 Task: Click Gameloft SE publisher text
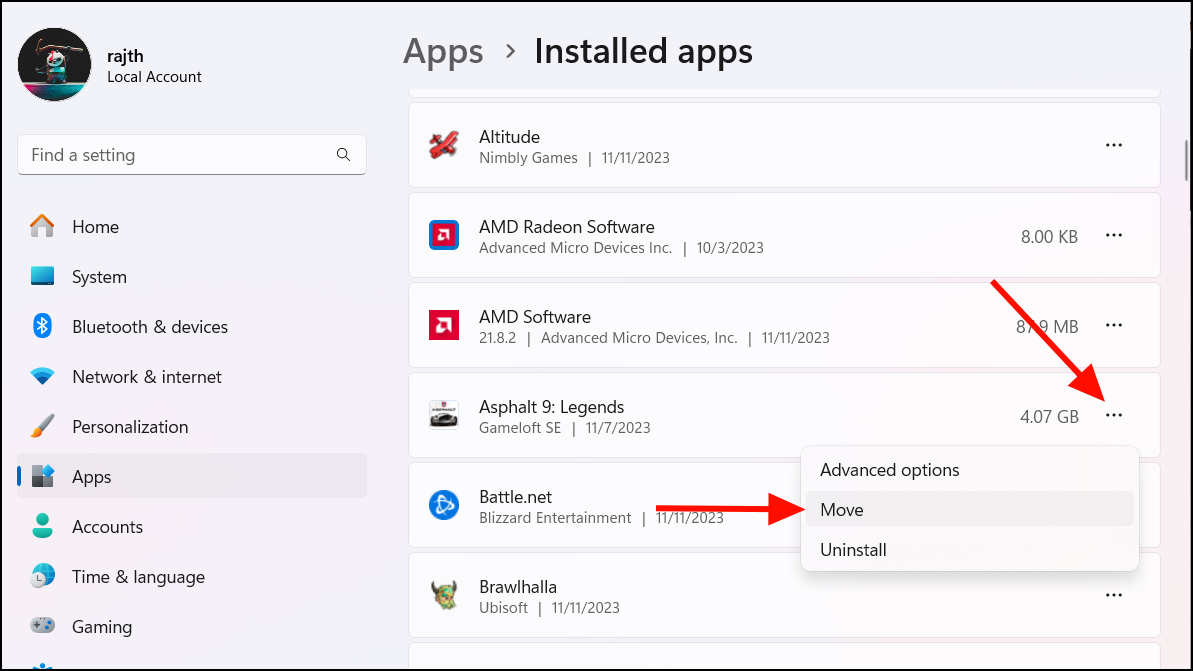tap(520, 428)
